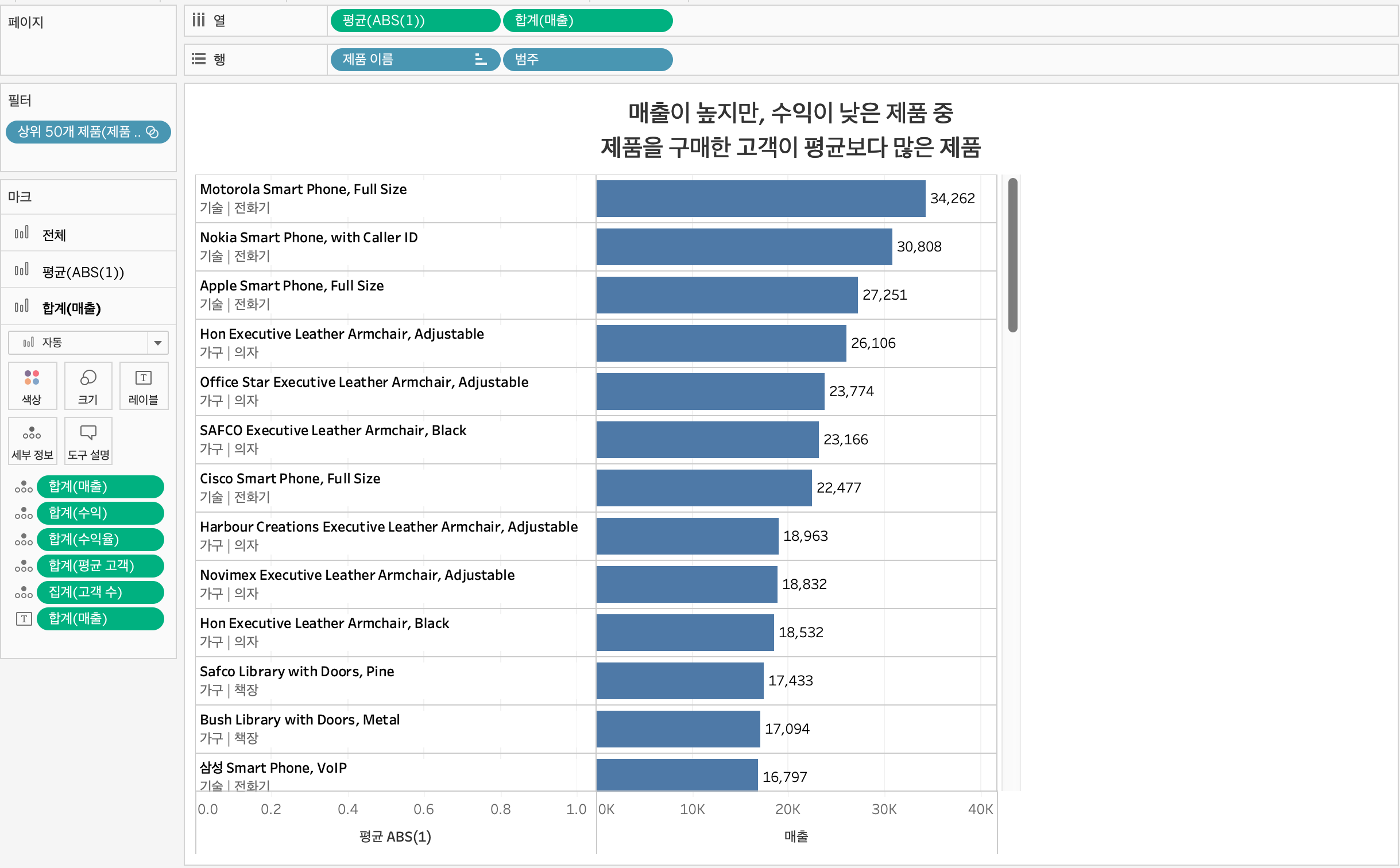Click row label Hon Executive Leather Armchair, Black
This screenshot has height=868, width=1400.
click(324, 623)
